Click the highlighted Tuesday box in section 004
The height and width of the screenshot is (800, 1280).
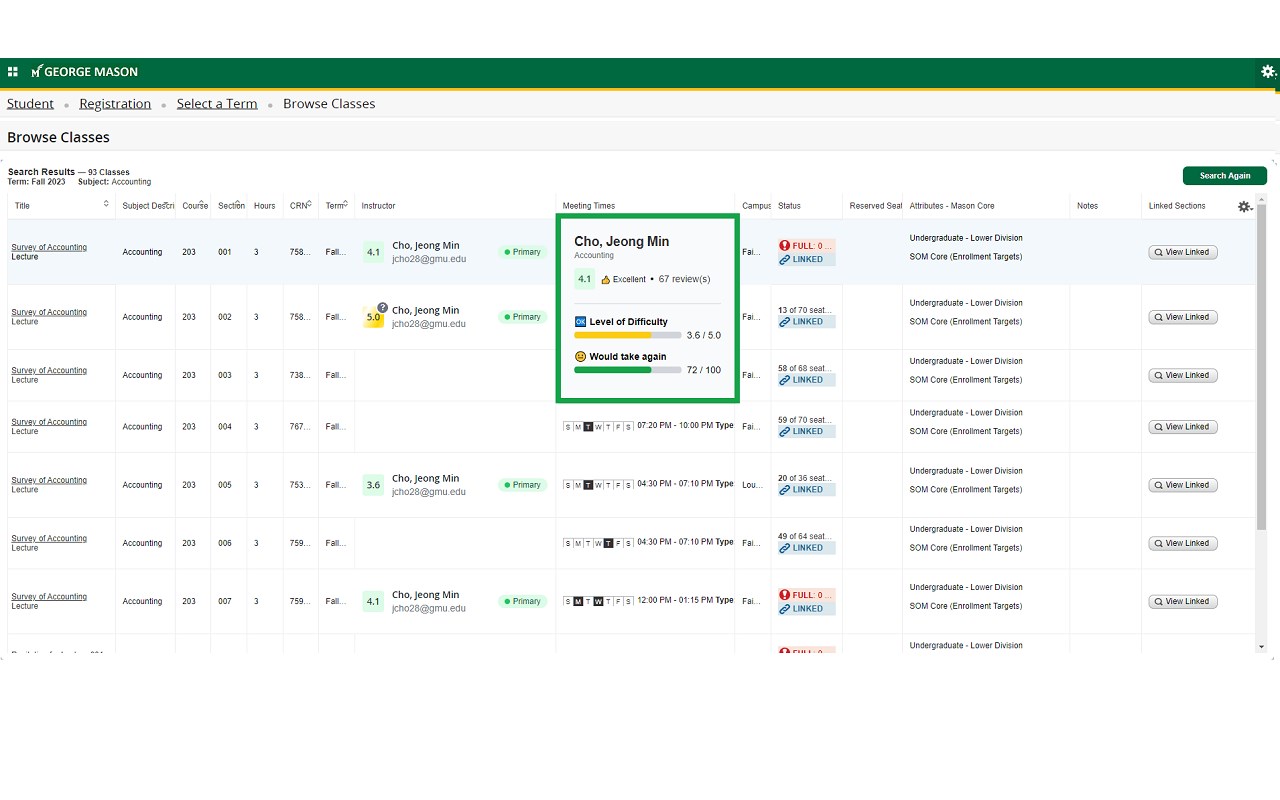click(x=588, y=427)
